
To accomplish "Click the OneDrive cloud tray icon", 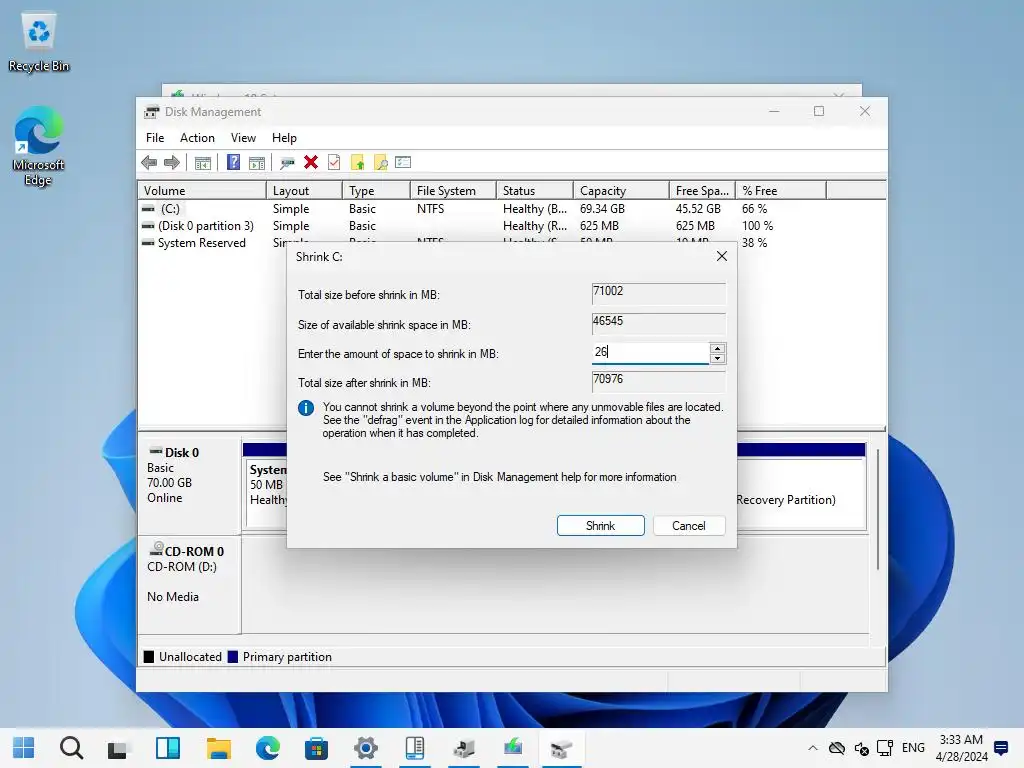I will (x=837, y=748).
